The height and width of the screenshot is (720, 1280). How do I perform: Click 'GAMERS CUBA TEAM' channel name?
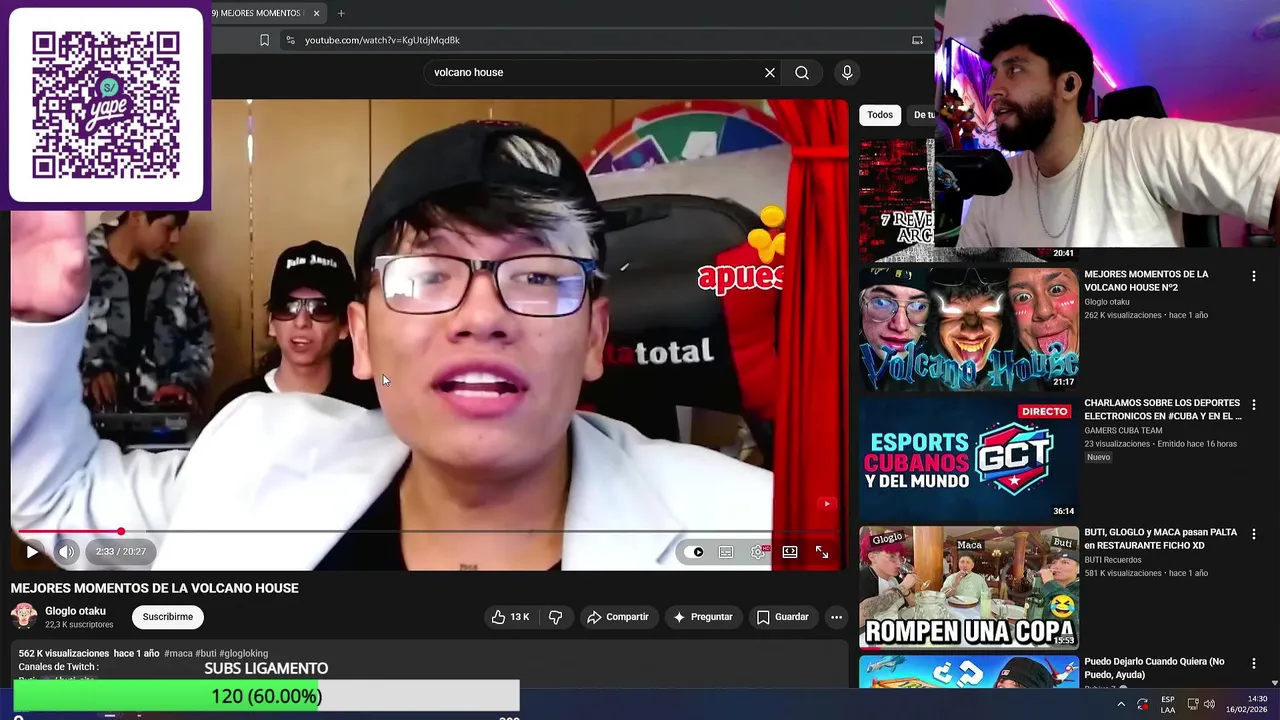tap(1123, 431)
